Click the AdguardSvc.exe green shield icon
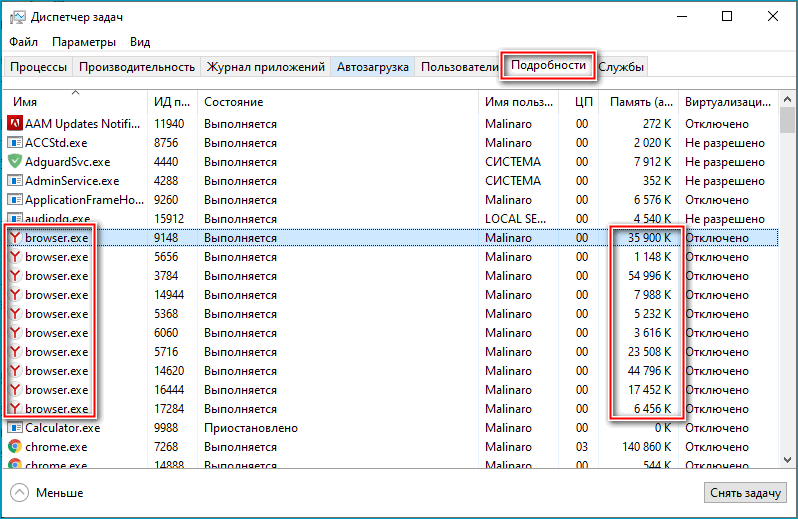 15,162
